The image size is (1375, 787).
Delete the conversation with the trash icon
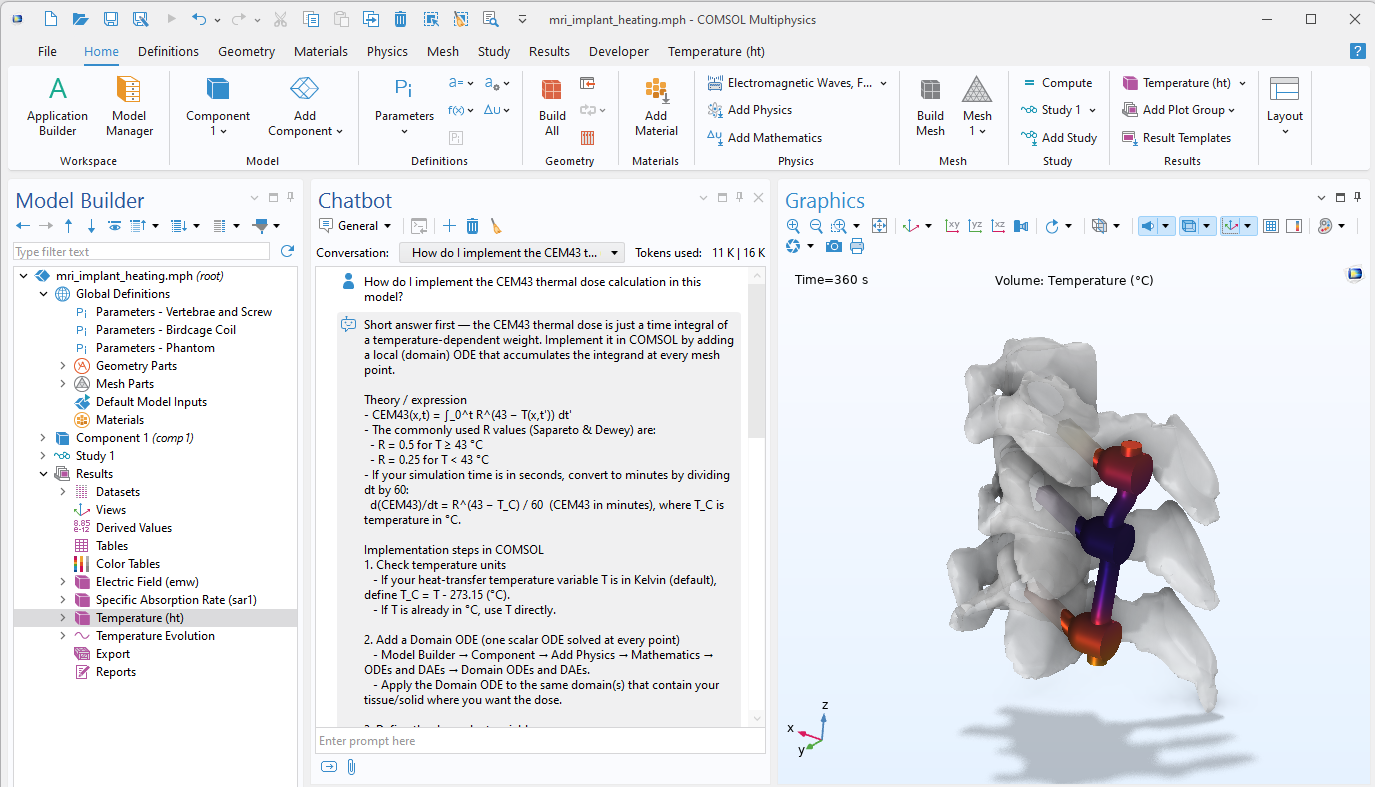473,226
